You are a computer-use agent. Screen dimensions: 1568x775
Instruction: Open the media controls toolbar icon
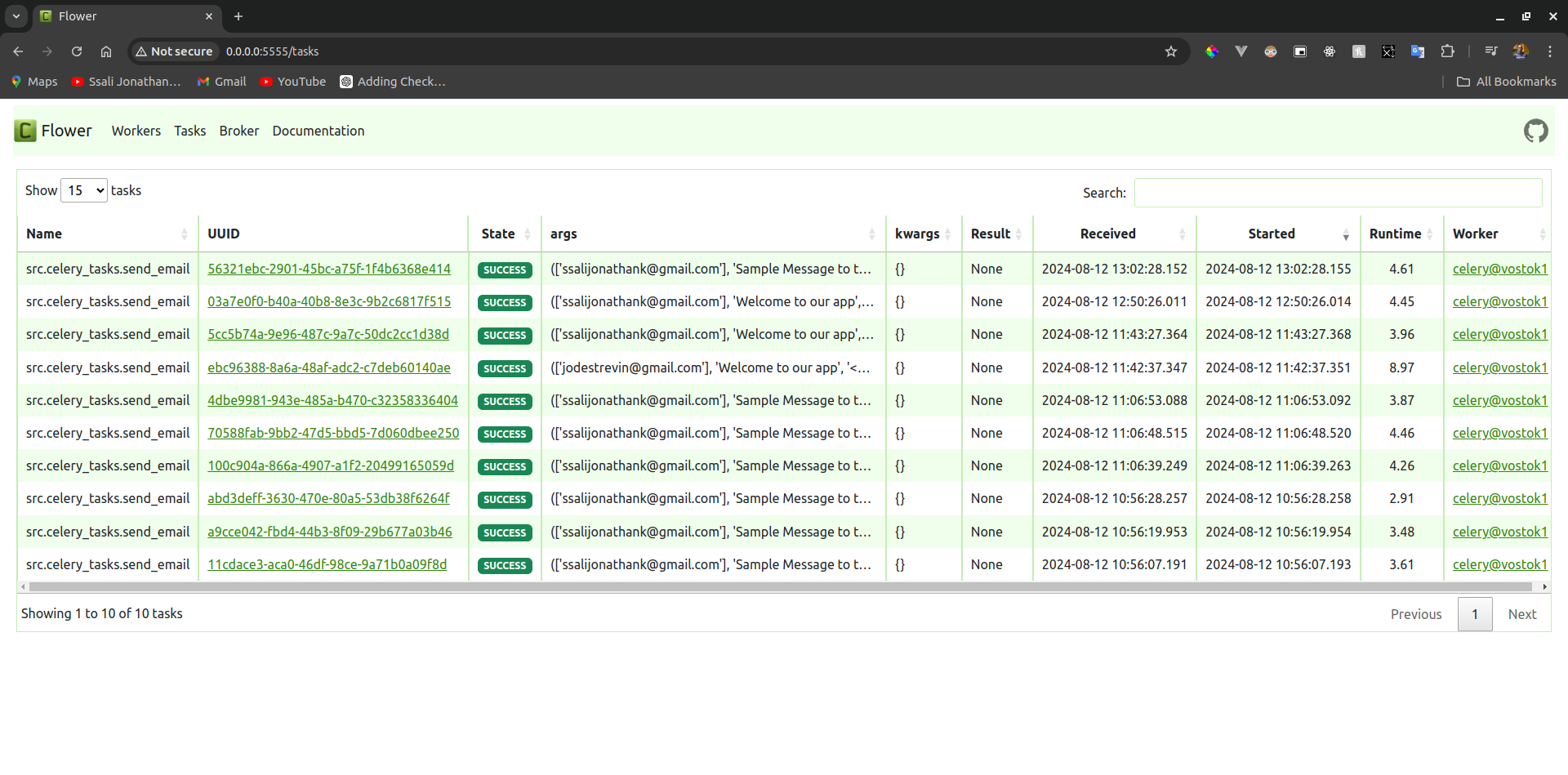(1490, 51)
